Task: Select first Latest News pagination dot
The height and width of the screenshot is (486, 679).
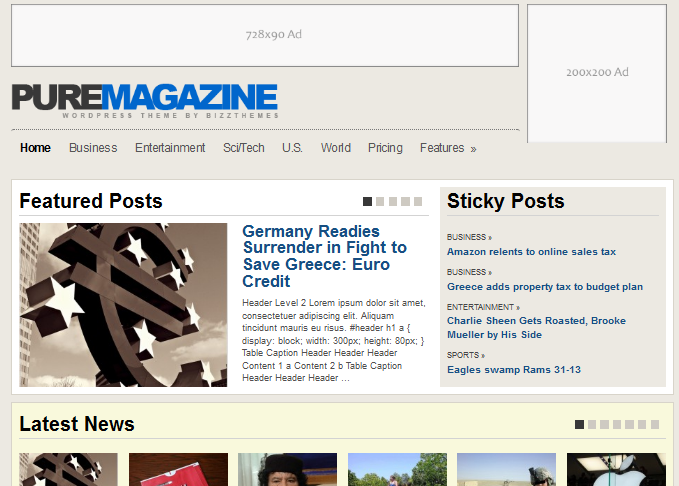Action: (x=579, y=424)
